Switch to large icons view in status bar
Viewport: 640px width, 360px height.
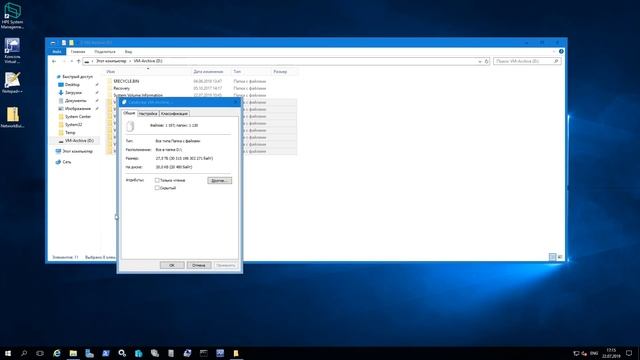click(x=560, y=257)
